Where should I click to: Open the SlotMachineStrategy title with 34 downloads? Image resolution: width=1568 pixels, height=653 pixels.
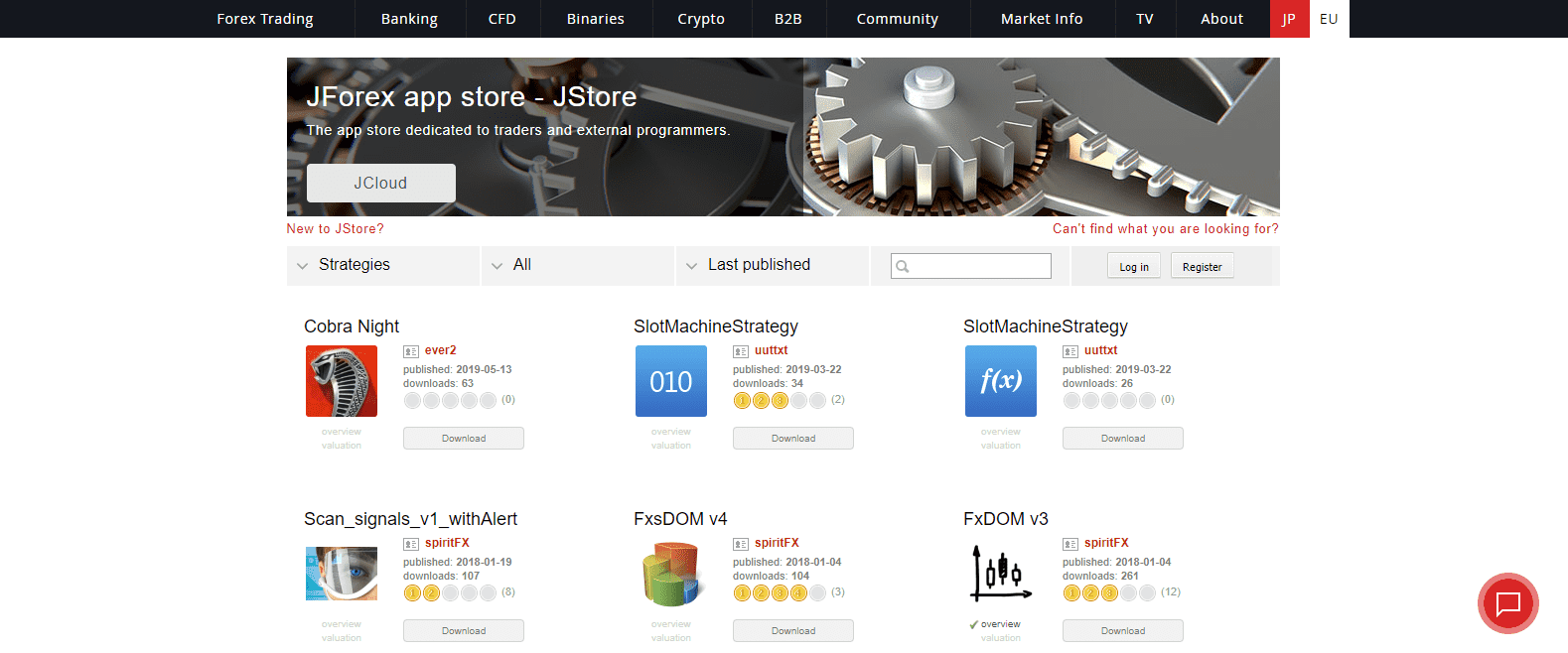[x=716, y=326]
